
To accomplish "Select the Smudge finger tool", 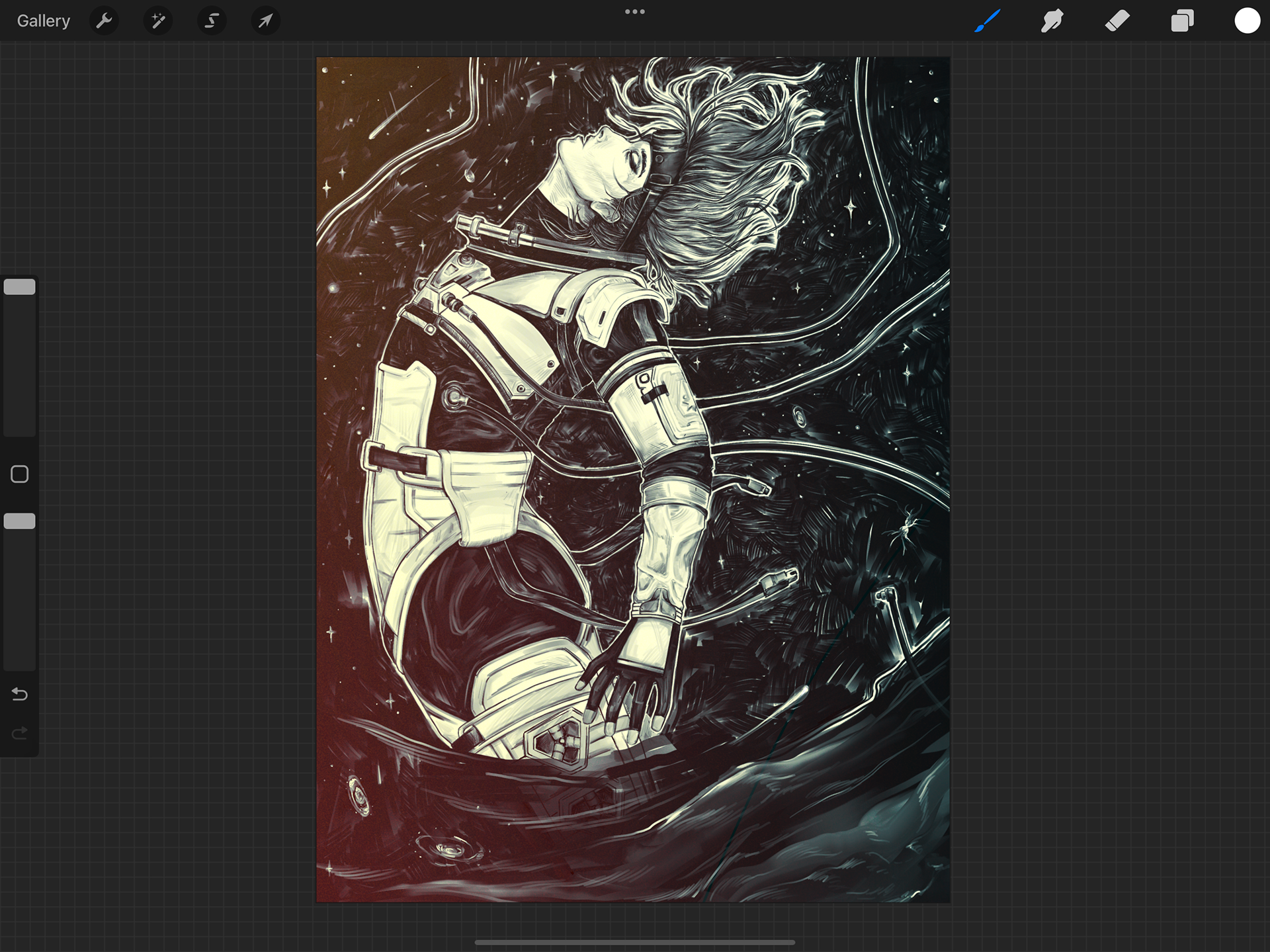I will pyautogui.click(x=1052, y=21).
